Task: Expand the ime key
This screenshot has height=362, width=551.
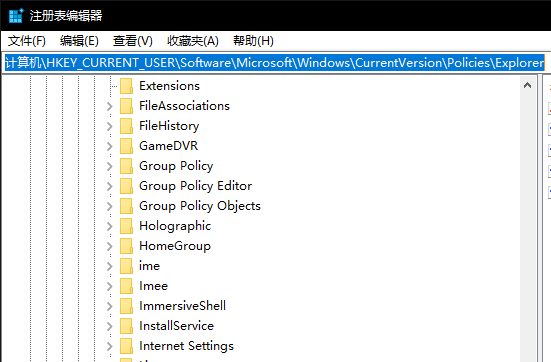Action: point(110,266)
